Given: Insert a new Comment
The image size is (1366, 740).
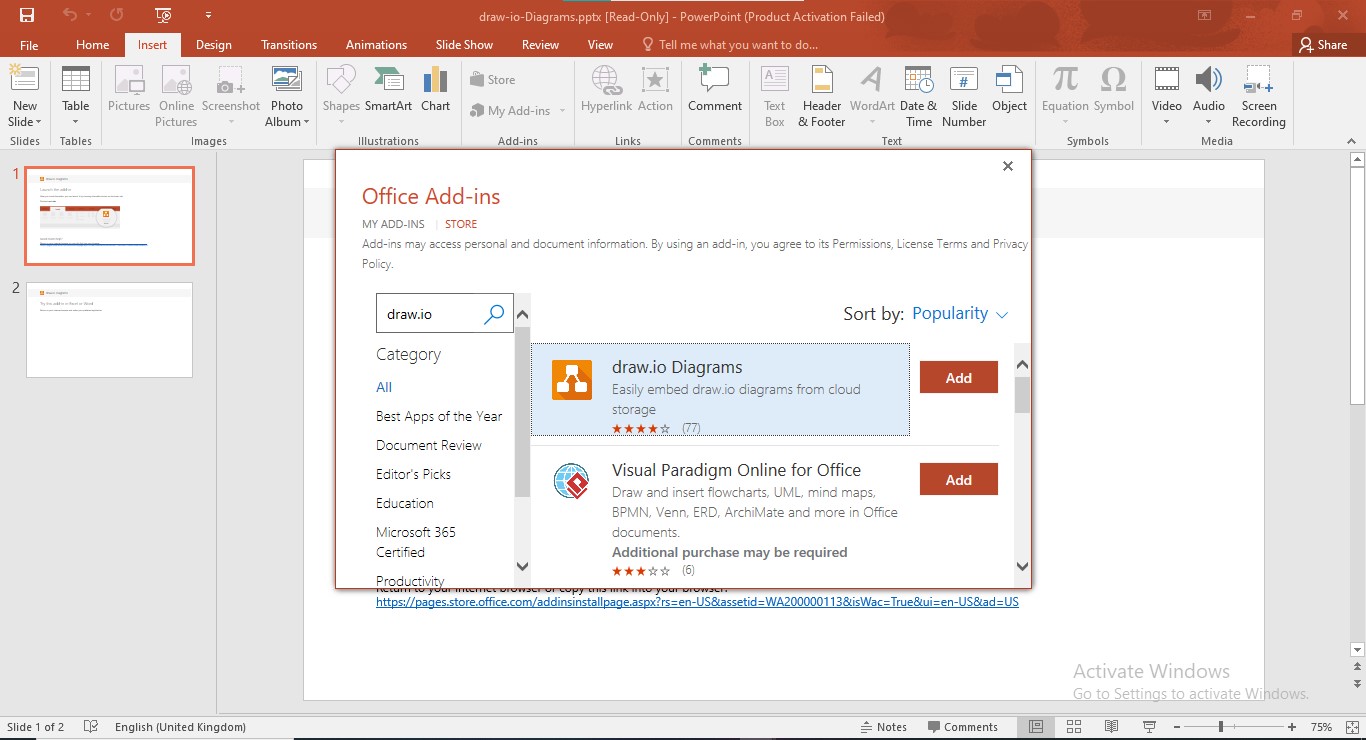Looking at the screenshot, I should click(x=715, y=89).
